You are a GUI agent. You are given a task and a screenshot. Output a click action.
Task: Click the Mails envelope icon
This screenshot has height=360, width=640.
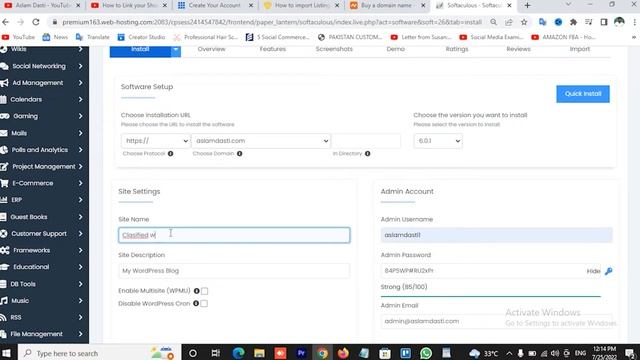coord(4,133)
